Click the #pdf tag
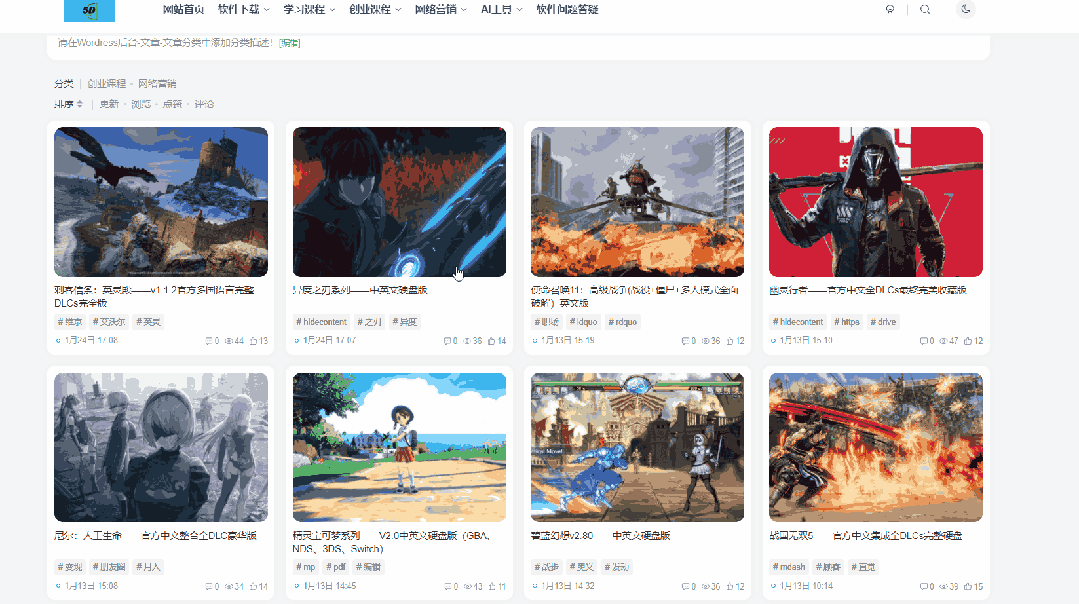Image resolution: width=1079 pixels, height=604 pixels. coord(336,568)
